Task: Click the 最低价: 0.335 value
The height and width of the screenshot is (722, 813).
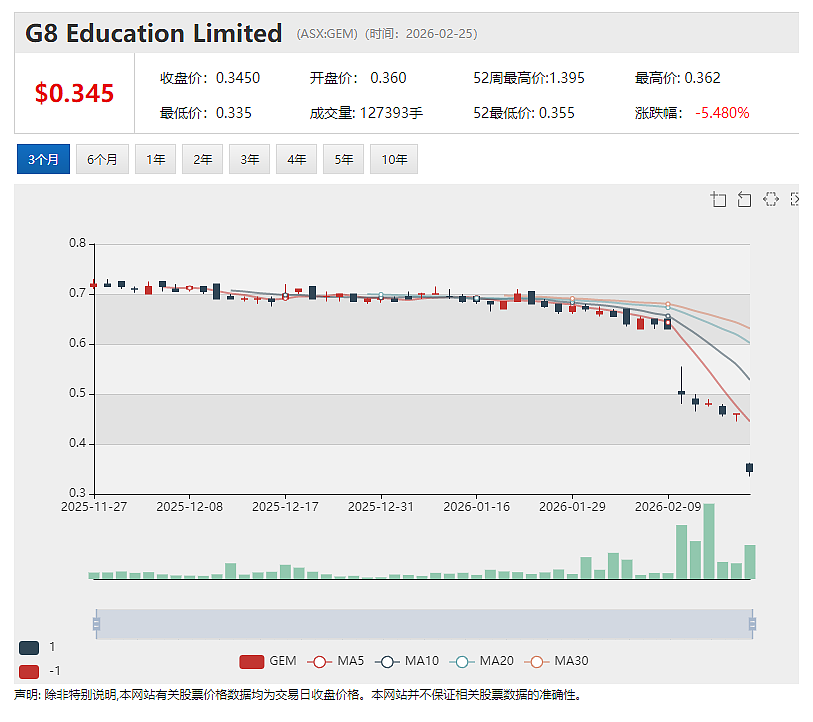Action: tap(206, 113)
